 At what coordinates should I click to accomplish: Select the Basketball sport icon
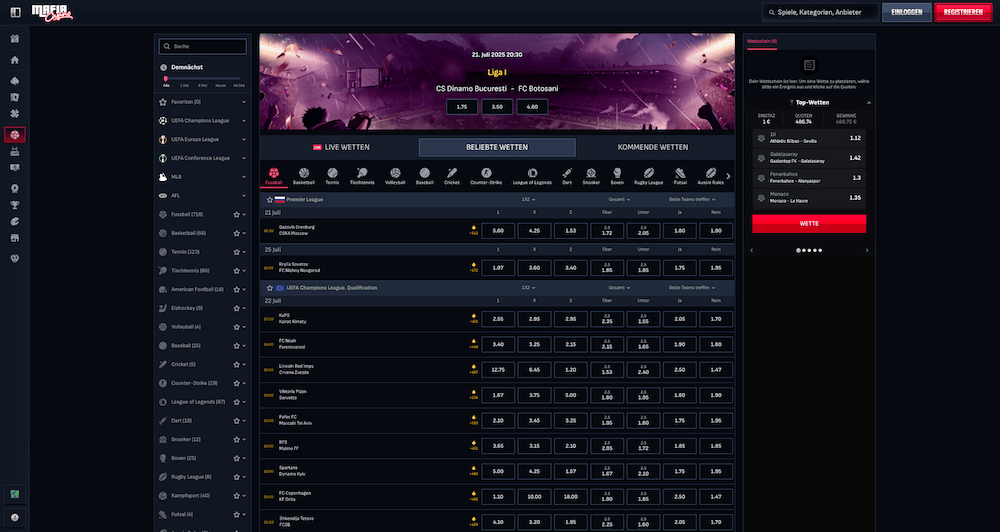click(304, 176)
